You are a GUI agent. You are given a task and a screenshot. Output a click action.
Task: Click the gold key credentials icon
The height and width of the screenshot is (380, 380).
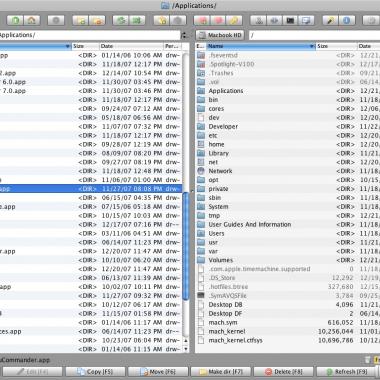click(234, 20)
